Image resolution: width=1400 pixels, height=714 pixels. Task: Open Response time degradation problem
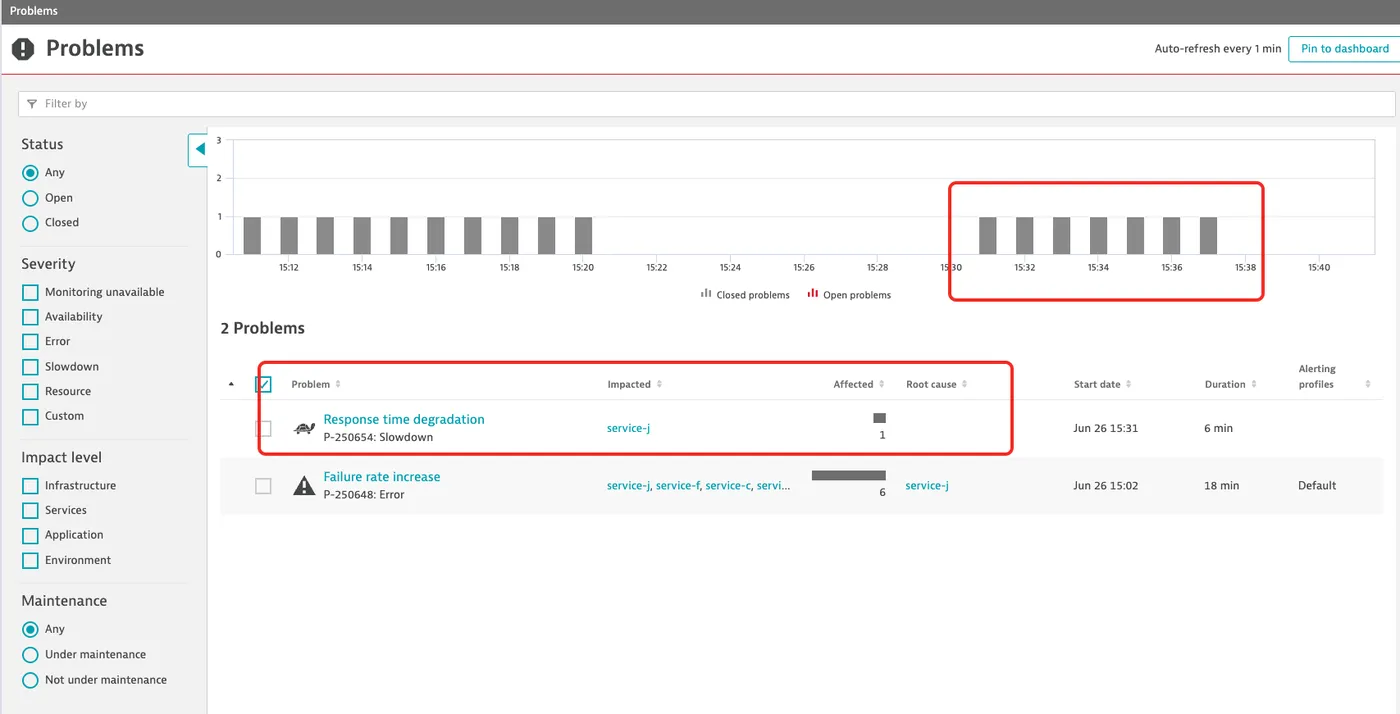click(x=404, y=420)
